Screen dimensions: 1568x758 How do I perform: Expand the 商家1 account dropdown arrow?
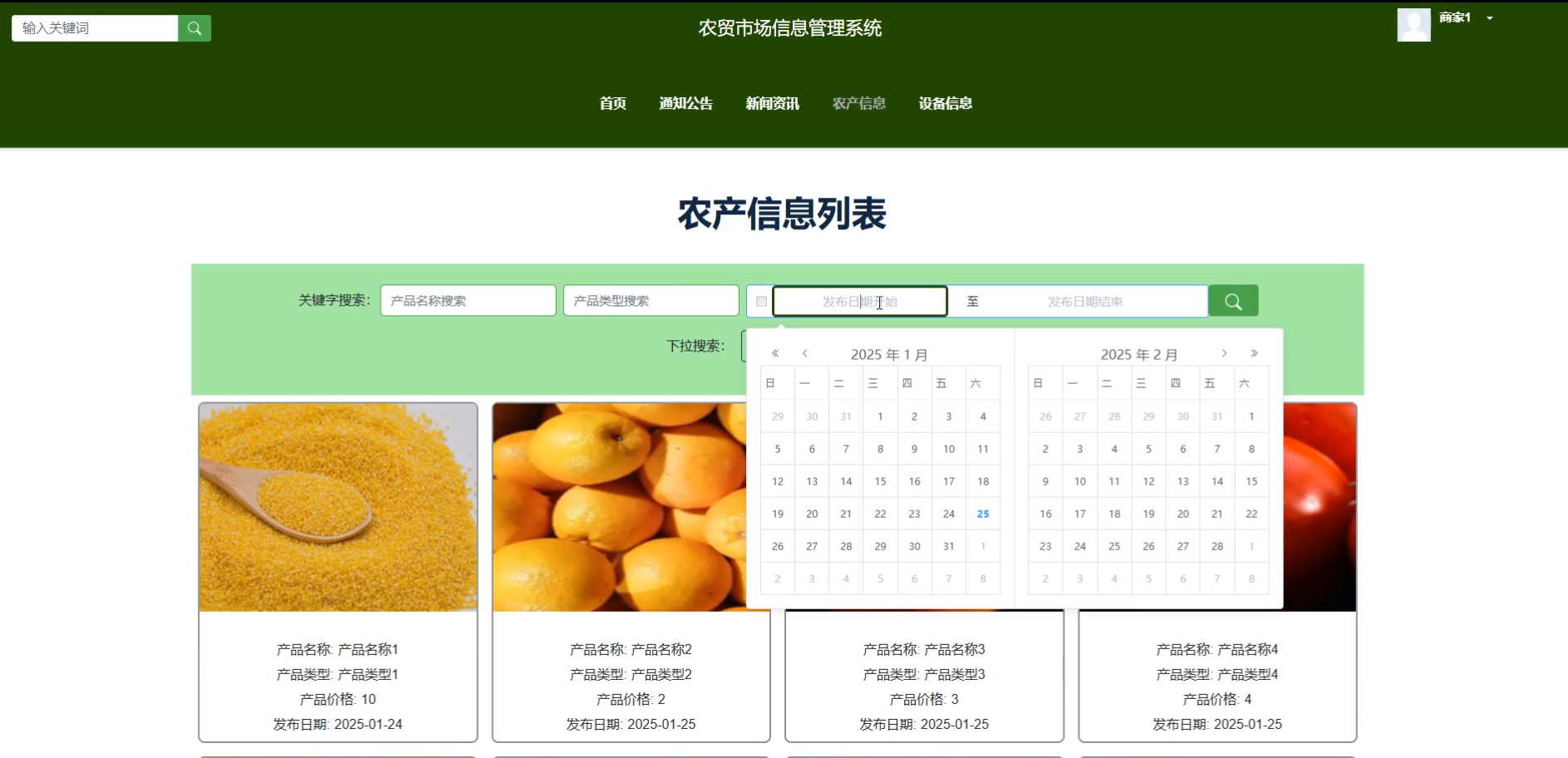pyautogui.click(x=1490, y=18)
